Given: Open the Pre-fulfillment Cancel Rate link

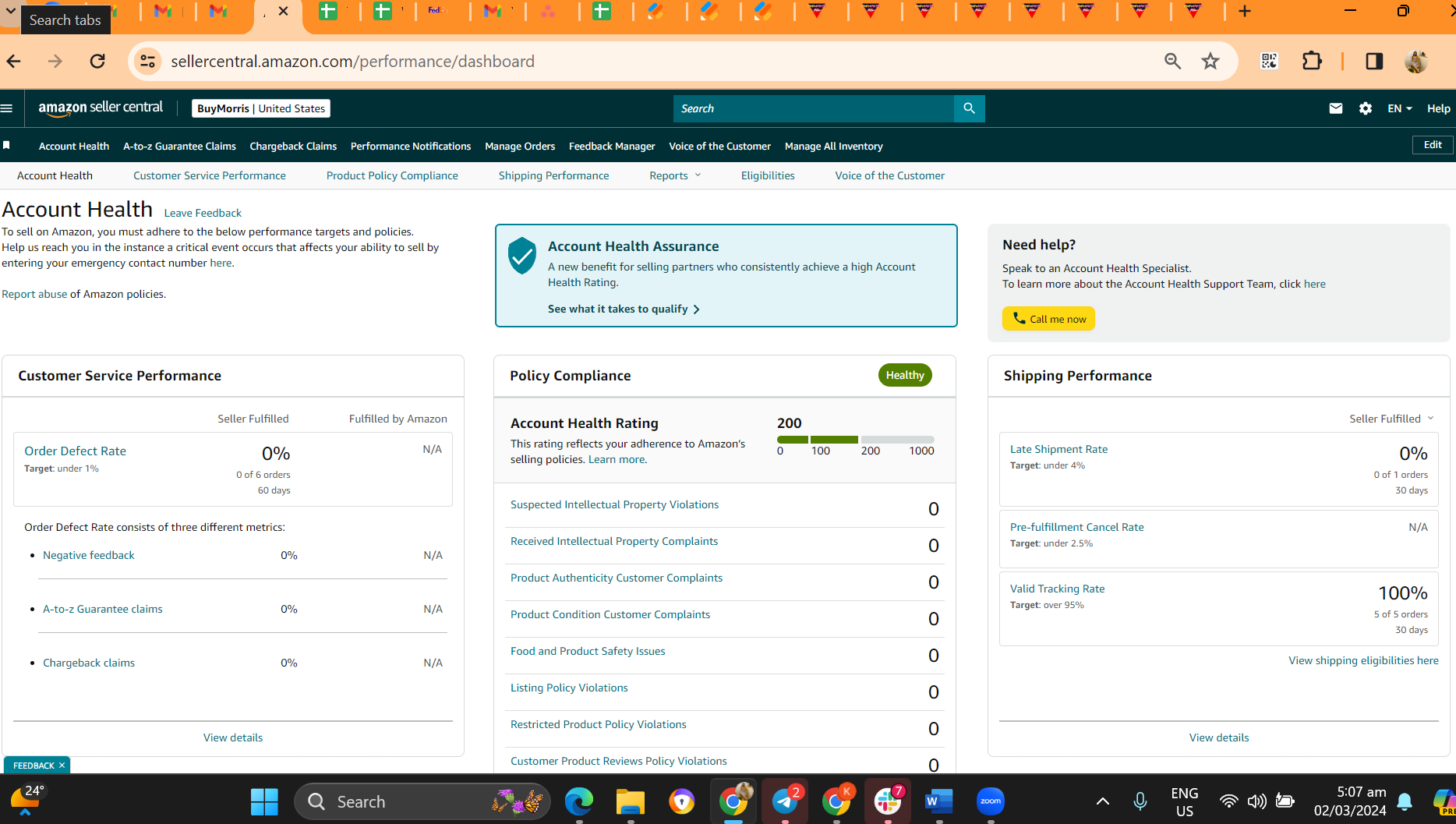Looking at the screenshot, I should (1076, 527).
